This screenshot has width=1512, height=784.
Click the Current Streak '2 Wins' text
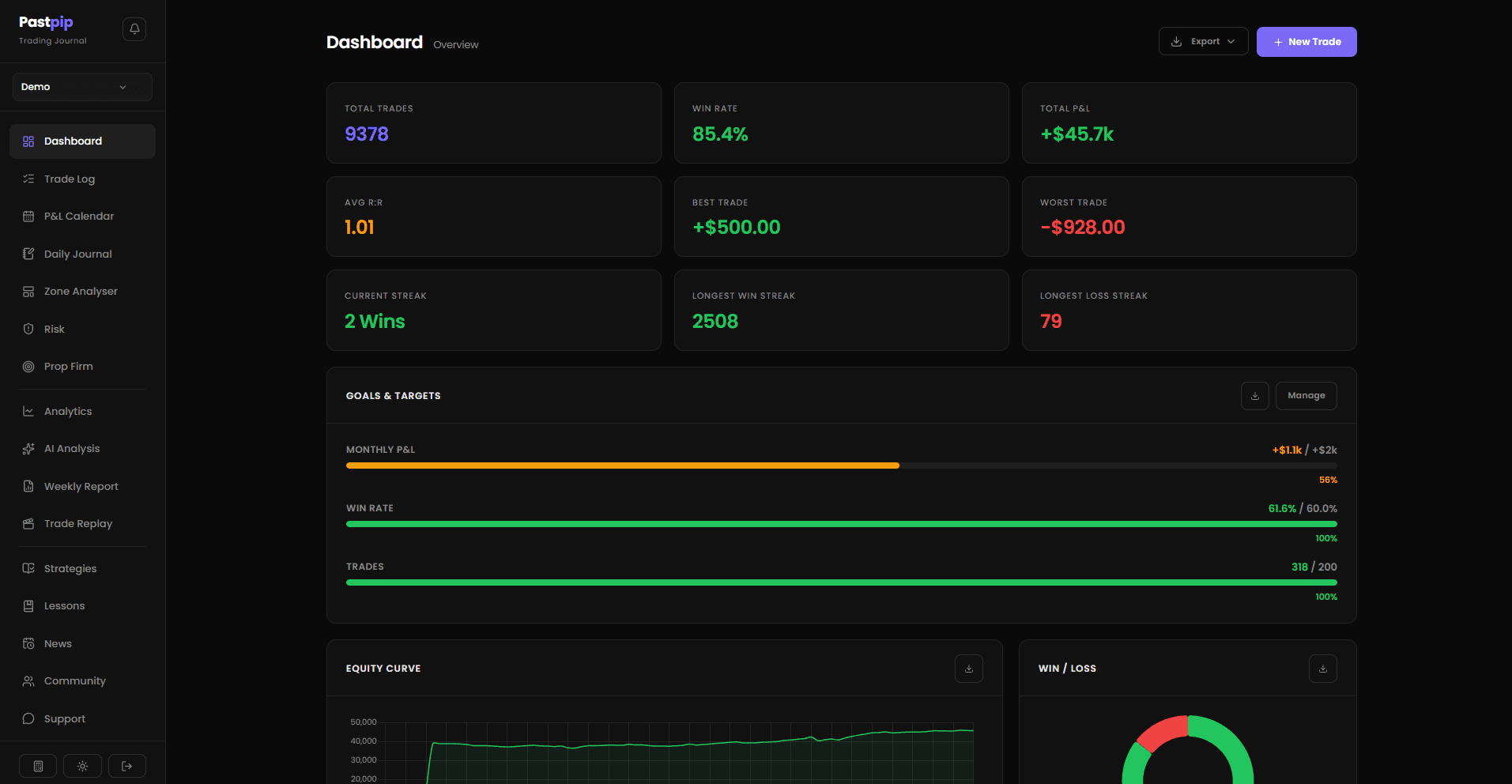[x=375, y=322]
